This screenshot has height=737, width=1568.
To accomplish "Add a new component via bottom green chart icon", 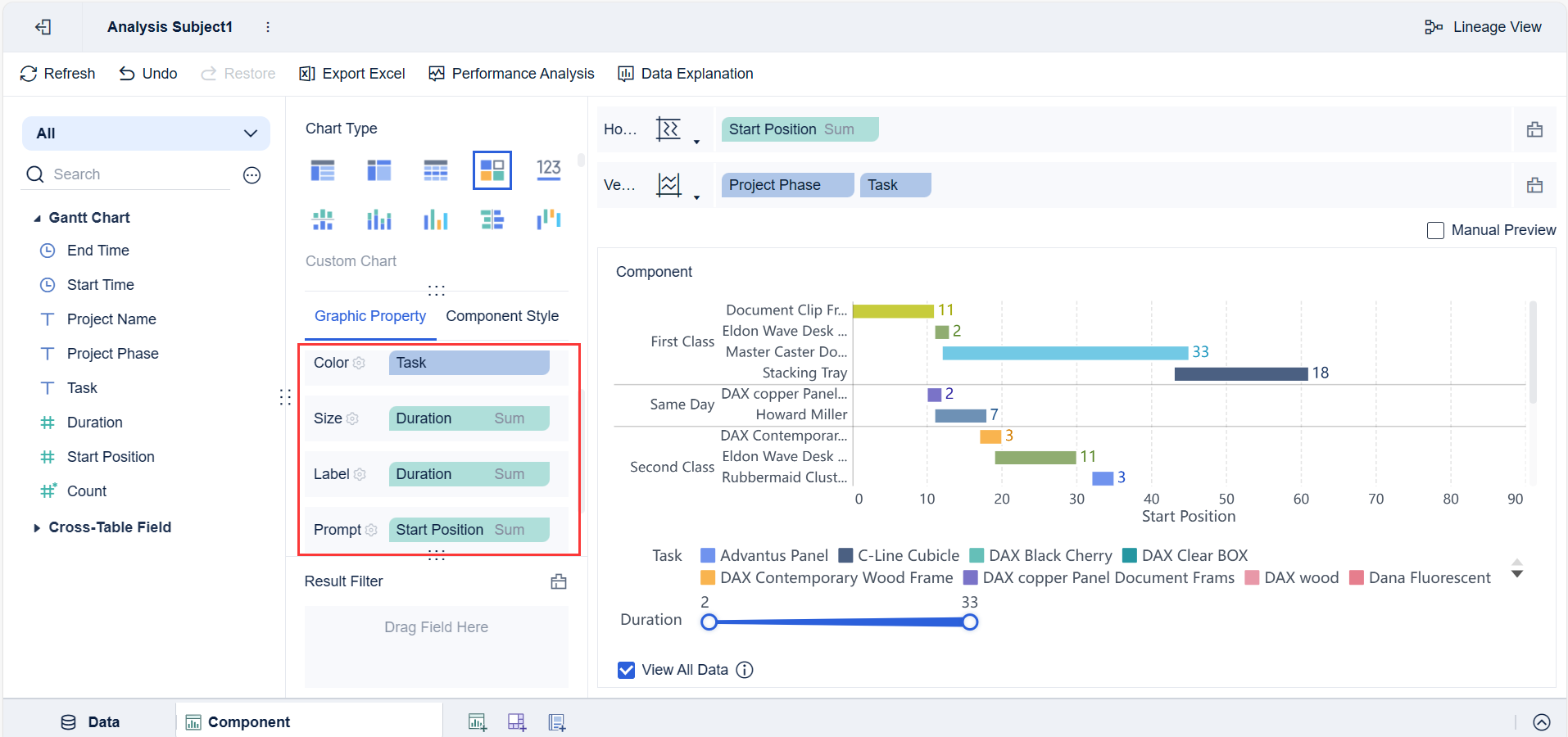I will coord(478,721).
